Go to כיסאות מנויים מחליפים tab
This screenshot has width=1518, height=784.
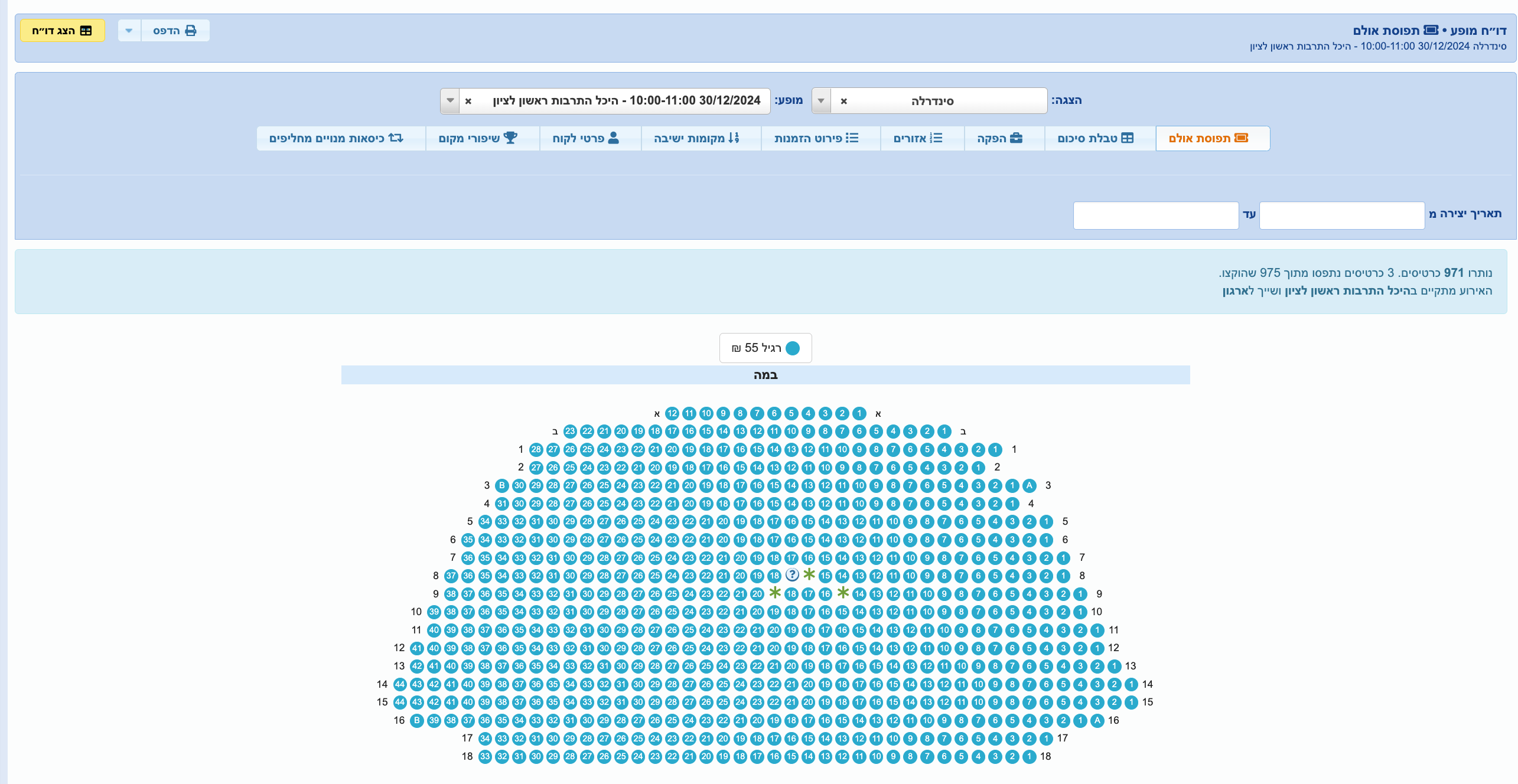pyautogui.click(x=337, y=138)
